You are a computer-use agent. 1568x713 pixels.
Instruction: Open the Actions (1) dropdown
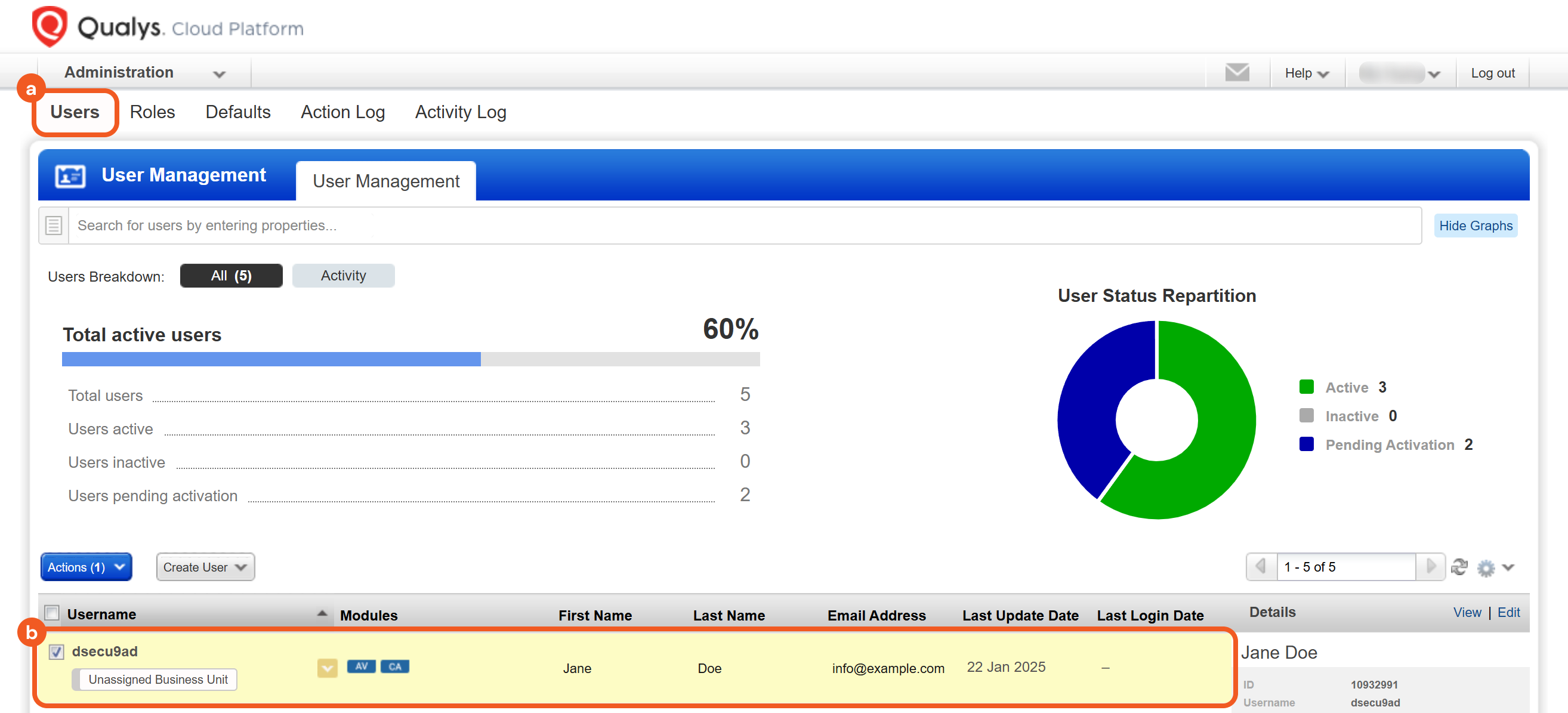[x=86, y=567]
